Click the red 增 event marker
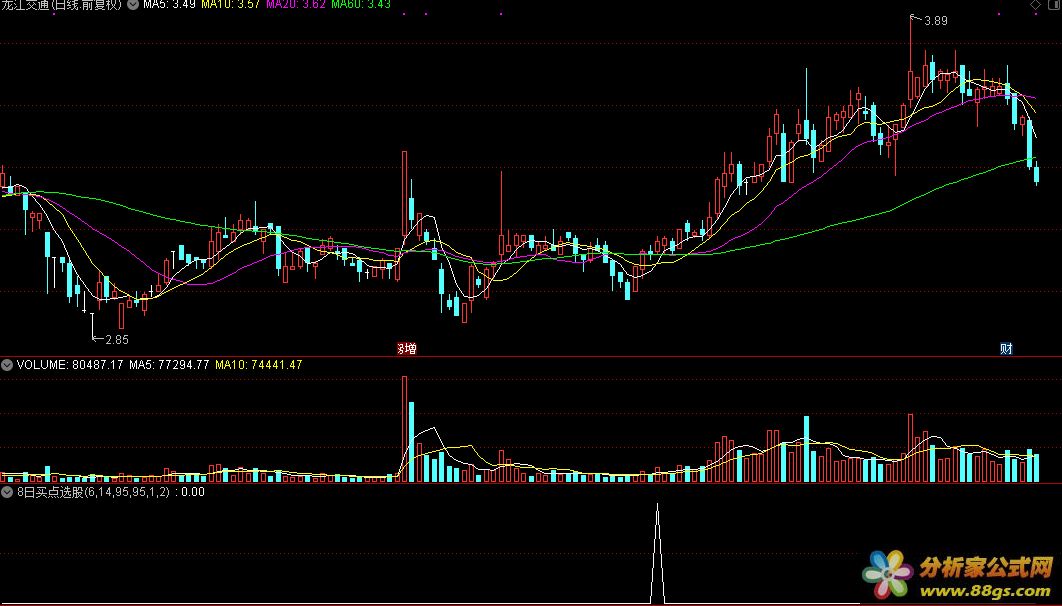 408,349
